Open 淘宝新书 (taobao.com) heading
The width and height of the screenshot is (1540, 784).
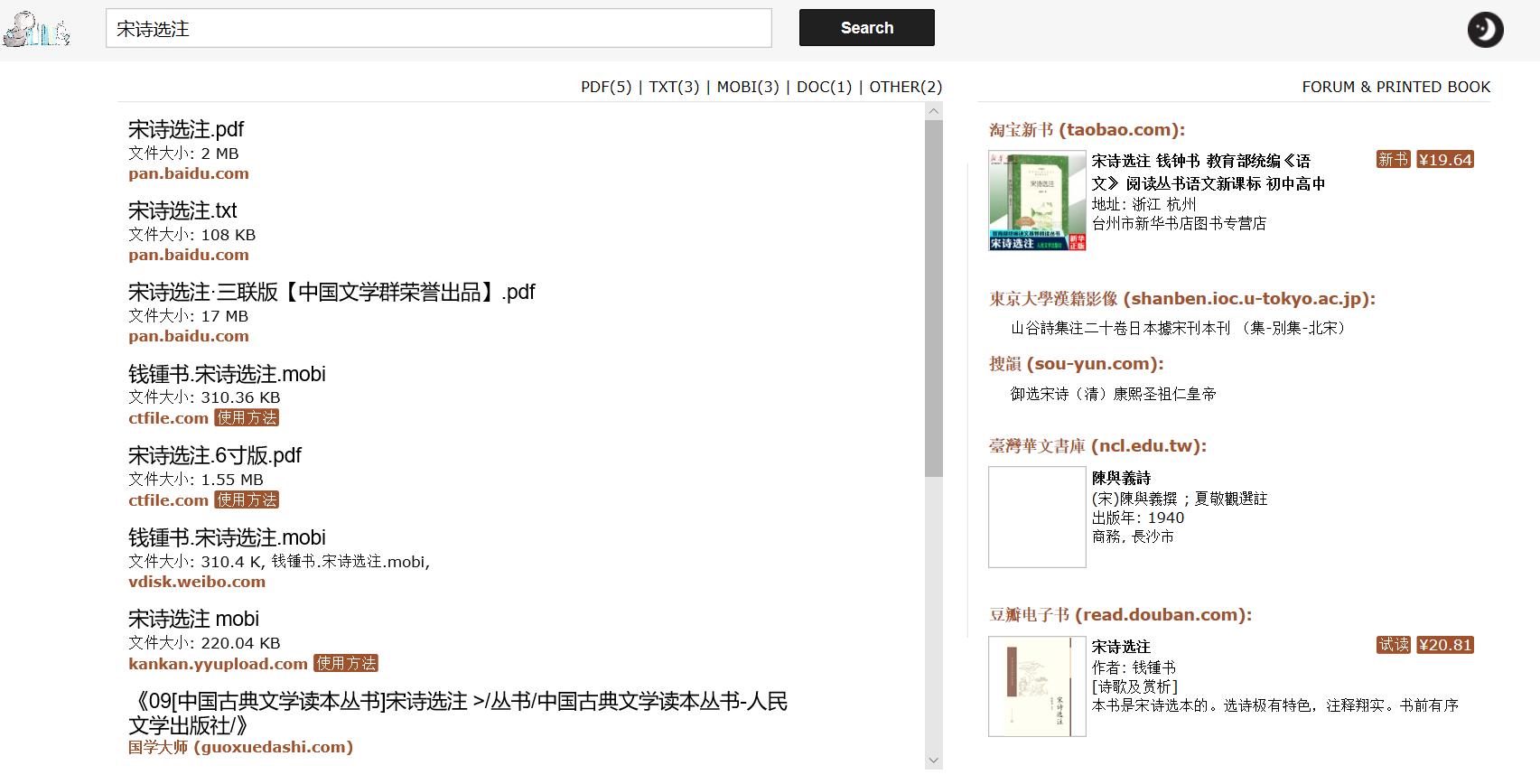(x=1087, y=130)
